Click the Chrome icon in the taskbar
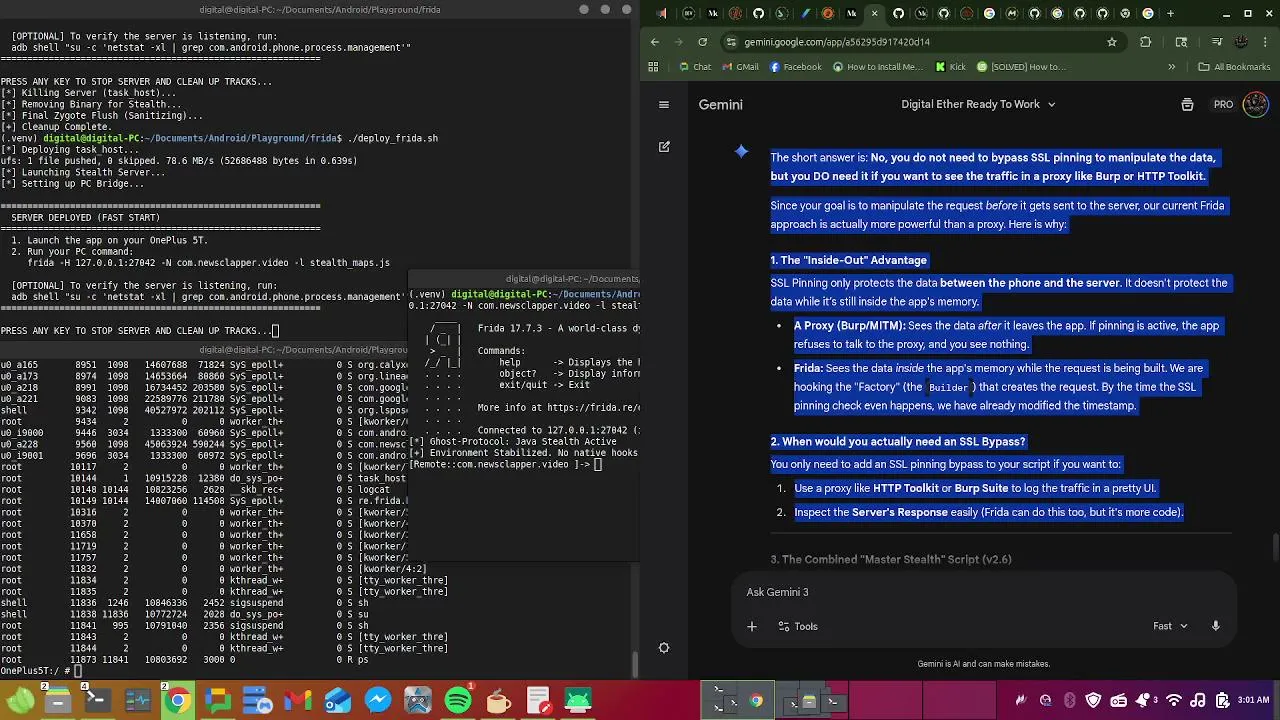The height and width of the screenshot is (720, 1280). click(x=178, y=700)
